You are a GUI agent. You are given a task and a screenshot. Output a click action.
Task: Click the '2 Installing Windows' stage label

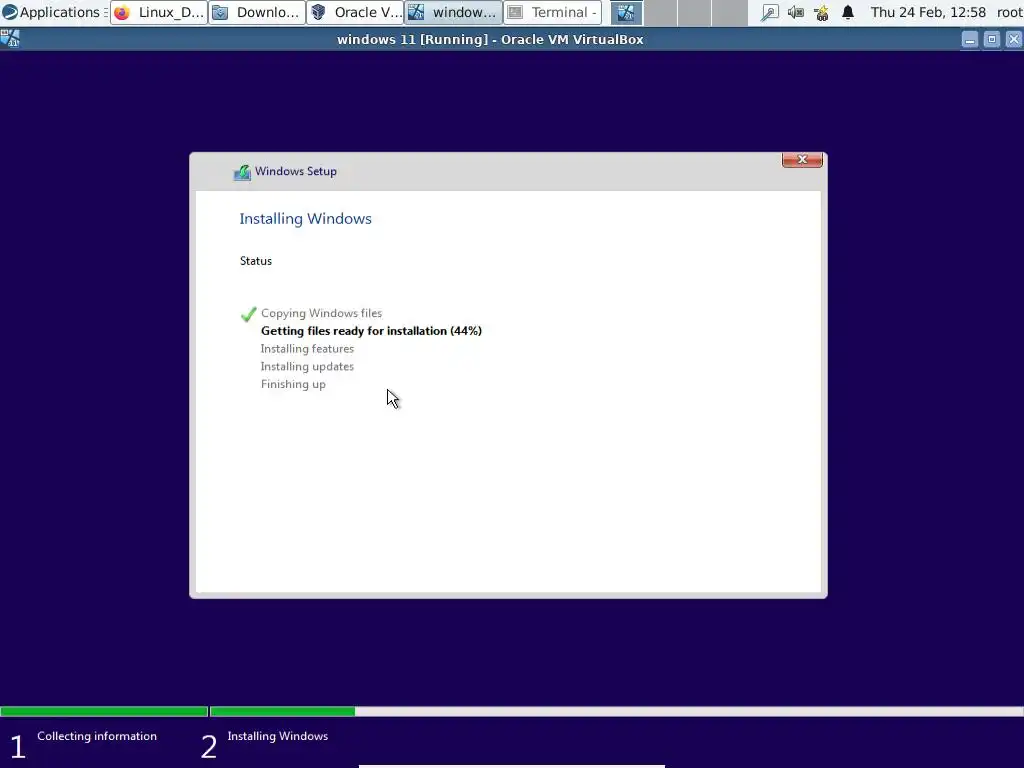pos(264,745)
